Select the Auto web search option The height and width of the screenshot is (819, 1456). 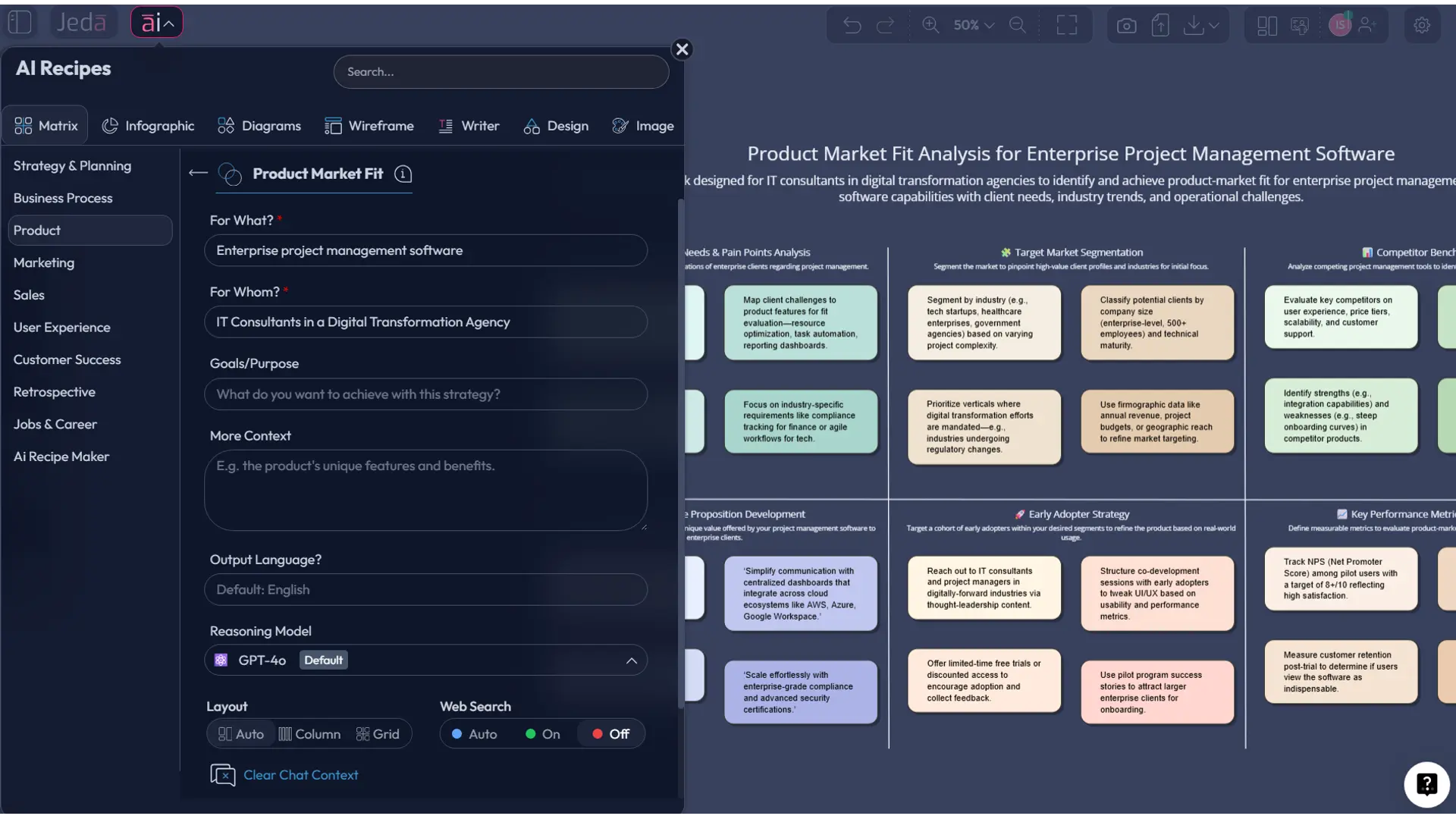point(474,733)
